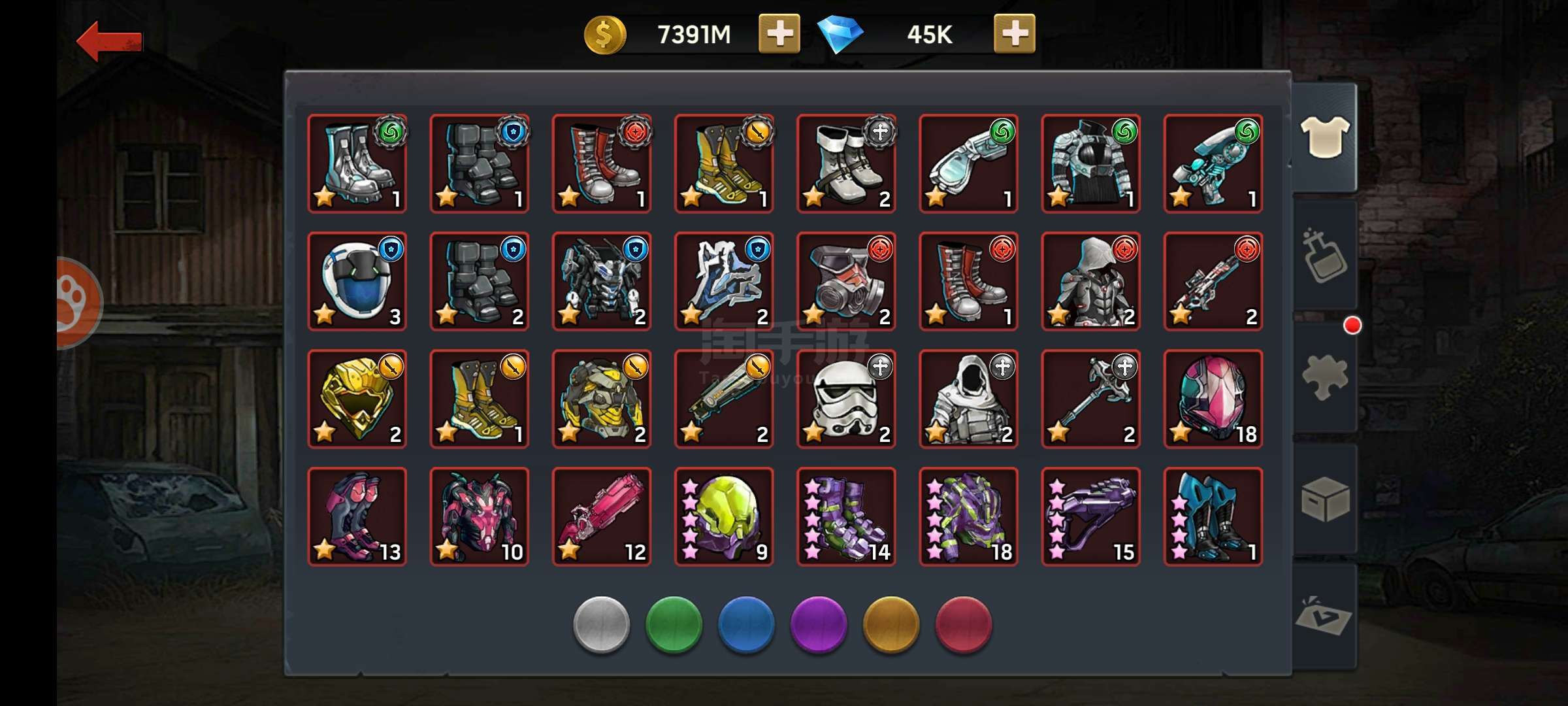
Task: Select the yellow-green helmet with count 9
Action: point(724,516)
